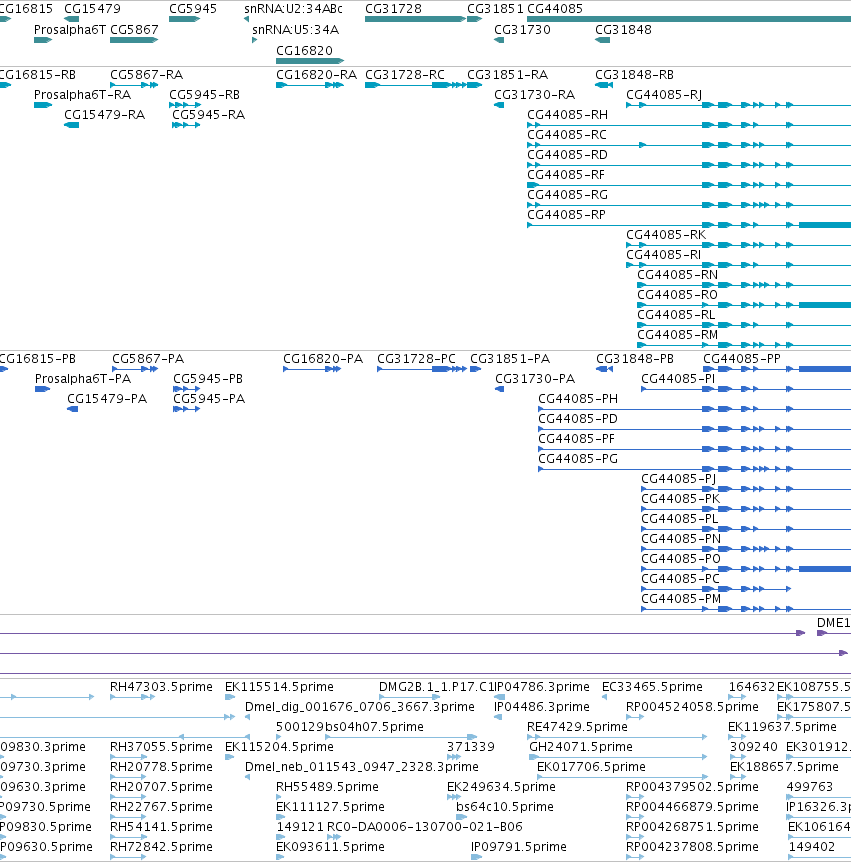Select transcript CG31728-RC label
The height and width of the screenshot is (862, 851).
tap(405, 75)
